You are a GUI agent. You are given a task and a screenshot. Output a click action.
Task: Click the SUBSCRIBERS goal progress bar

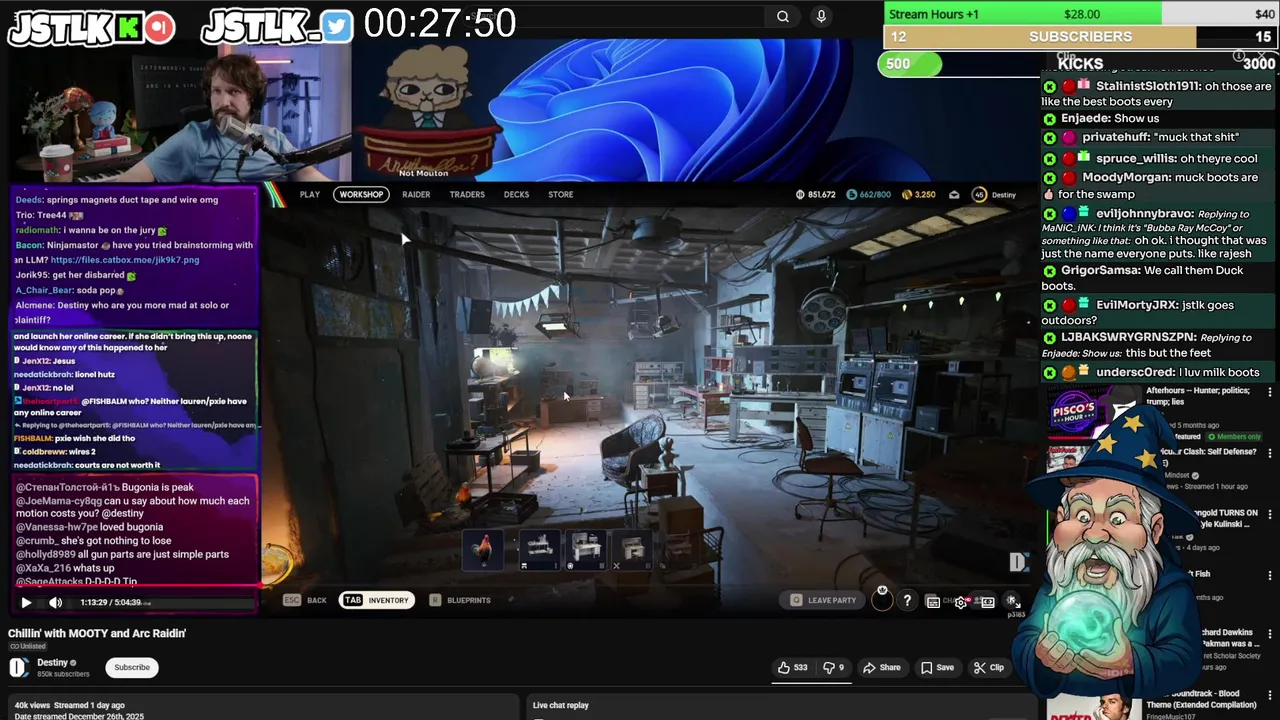[1080, 37]
